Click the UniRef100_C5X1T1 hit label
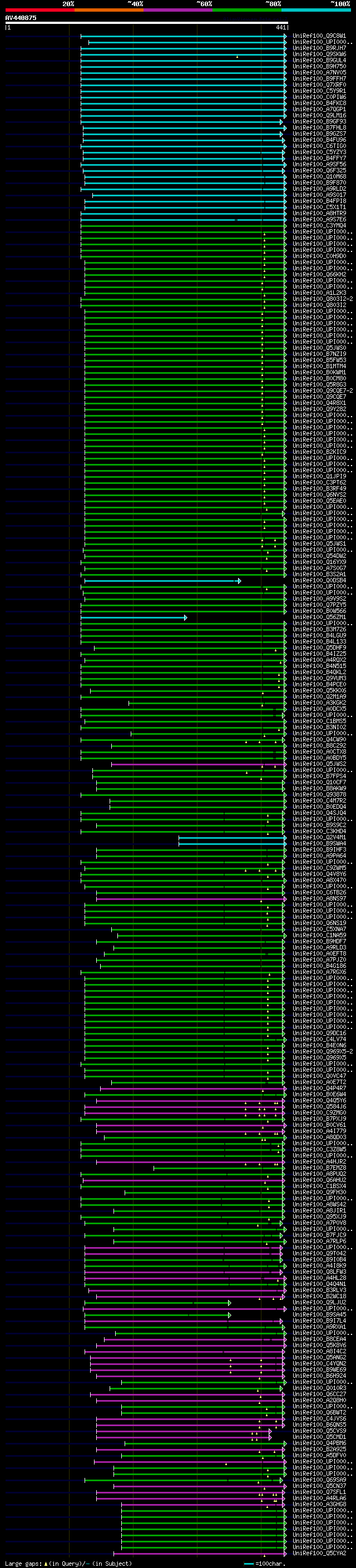The image size is (356, 1568). pos(319,207)
